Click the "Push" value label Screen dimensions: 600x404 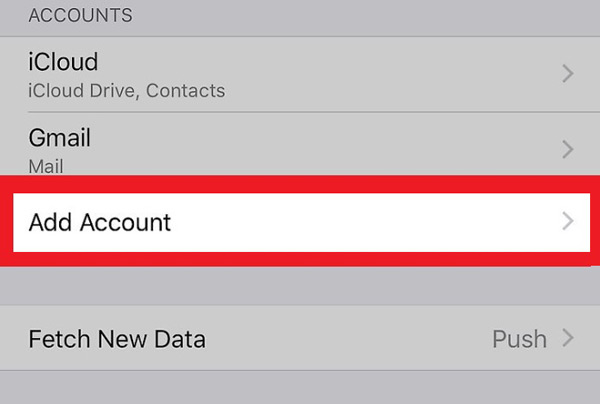coord(519,339)
